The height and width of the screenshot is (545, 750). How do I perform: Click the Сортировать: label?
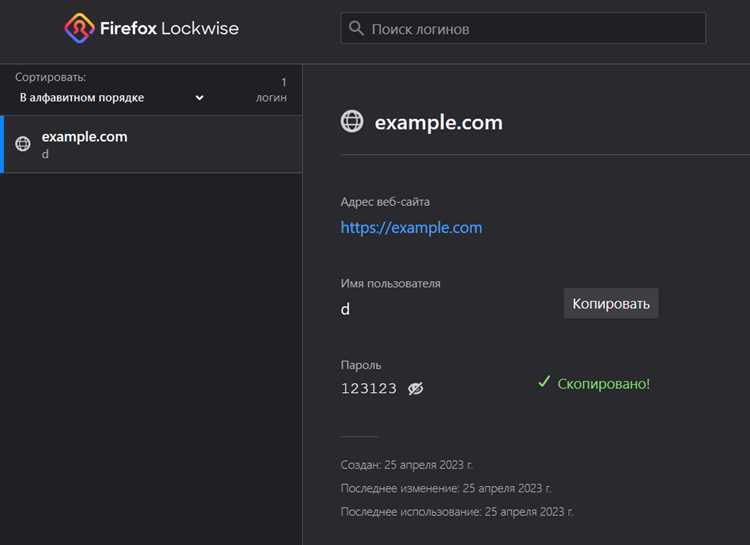tap(51, 77)
